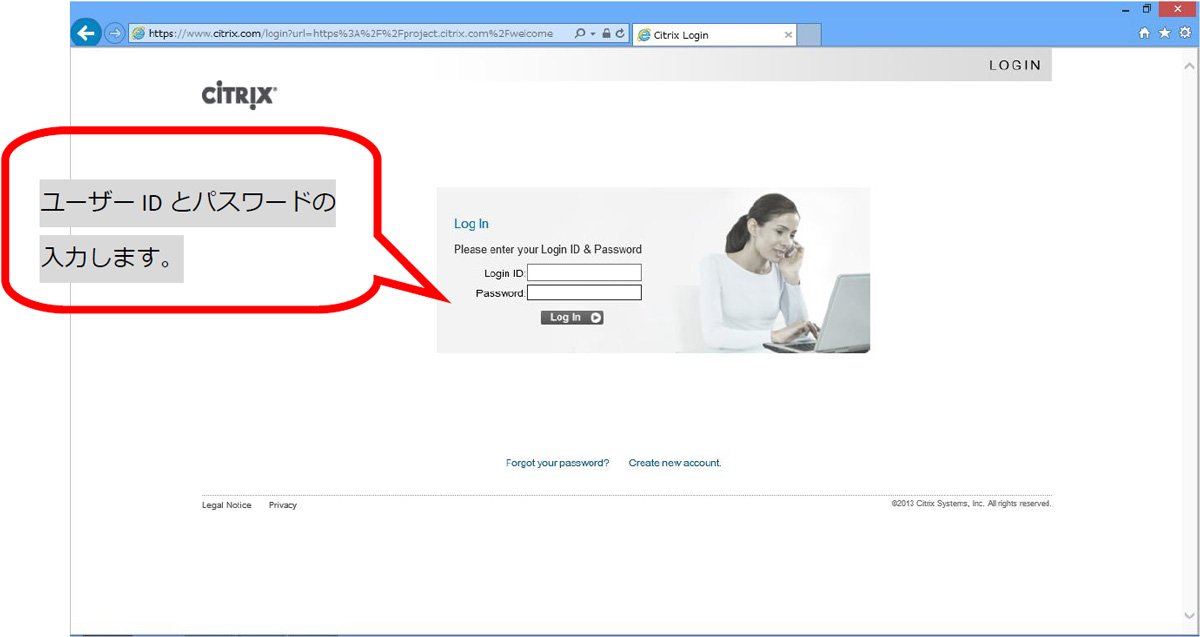1200x637 pixels.
Task: Click the security lock icon
Action: point(606,33)
